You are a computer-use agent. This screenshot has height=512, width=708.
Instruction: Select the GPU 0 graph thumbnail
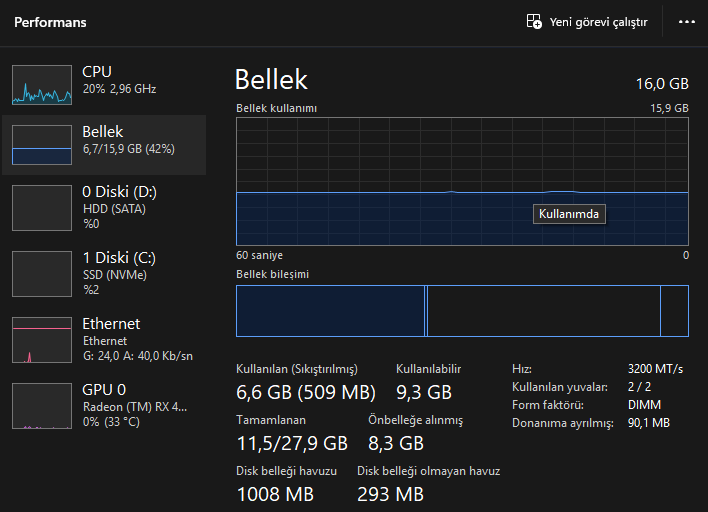(42, 405)
